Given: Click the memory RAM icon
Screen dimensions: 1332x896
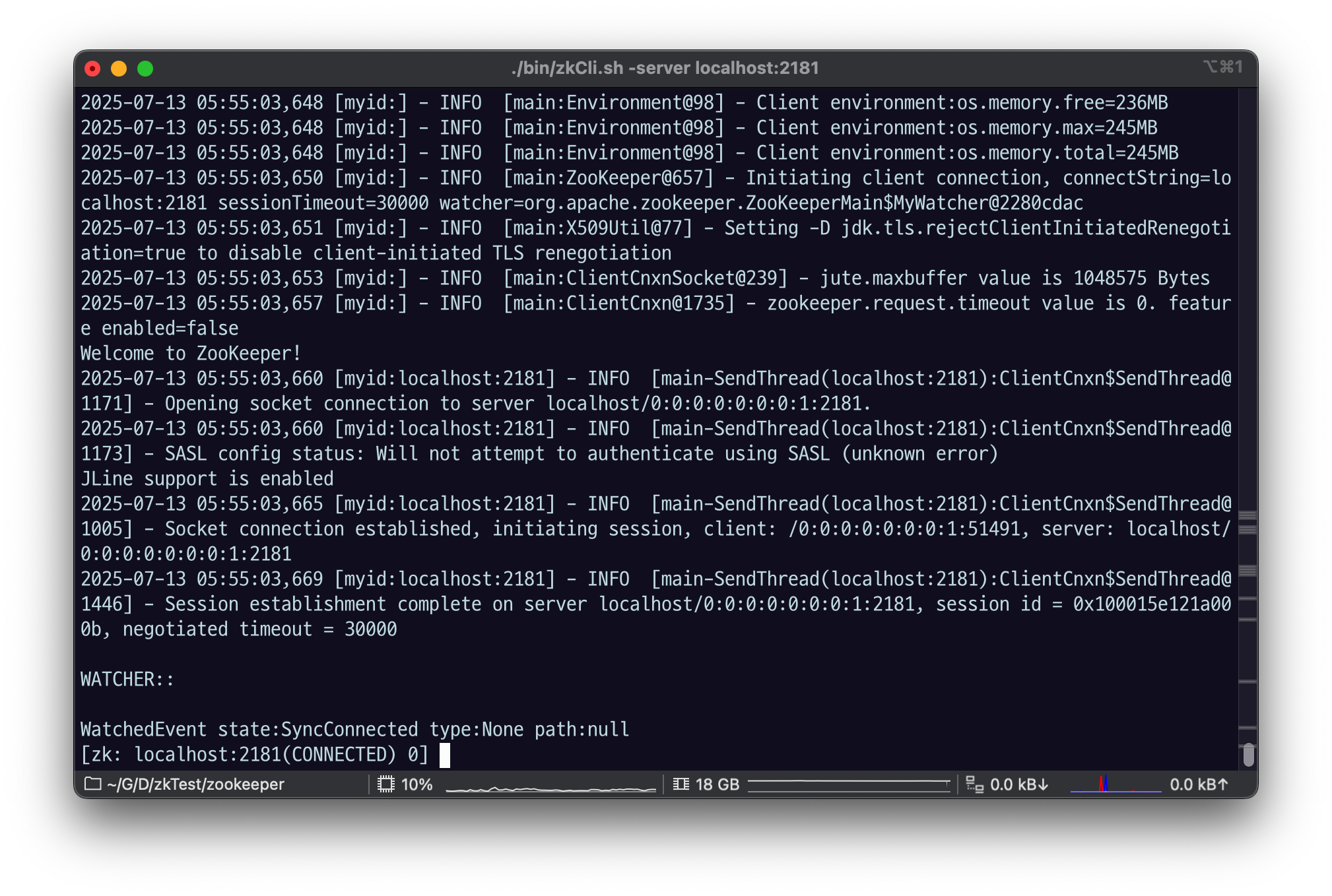Looking at the screenshot, I should click(x=681, y=784).
